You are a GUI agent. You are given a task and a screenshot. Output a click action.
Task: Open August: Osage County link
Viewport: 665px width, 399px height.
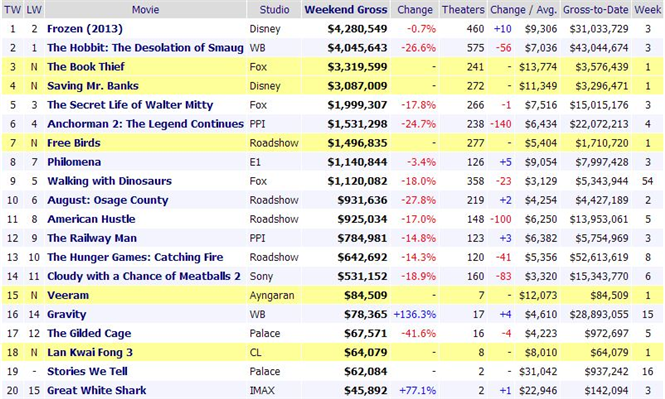point(108,200)
